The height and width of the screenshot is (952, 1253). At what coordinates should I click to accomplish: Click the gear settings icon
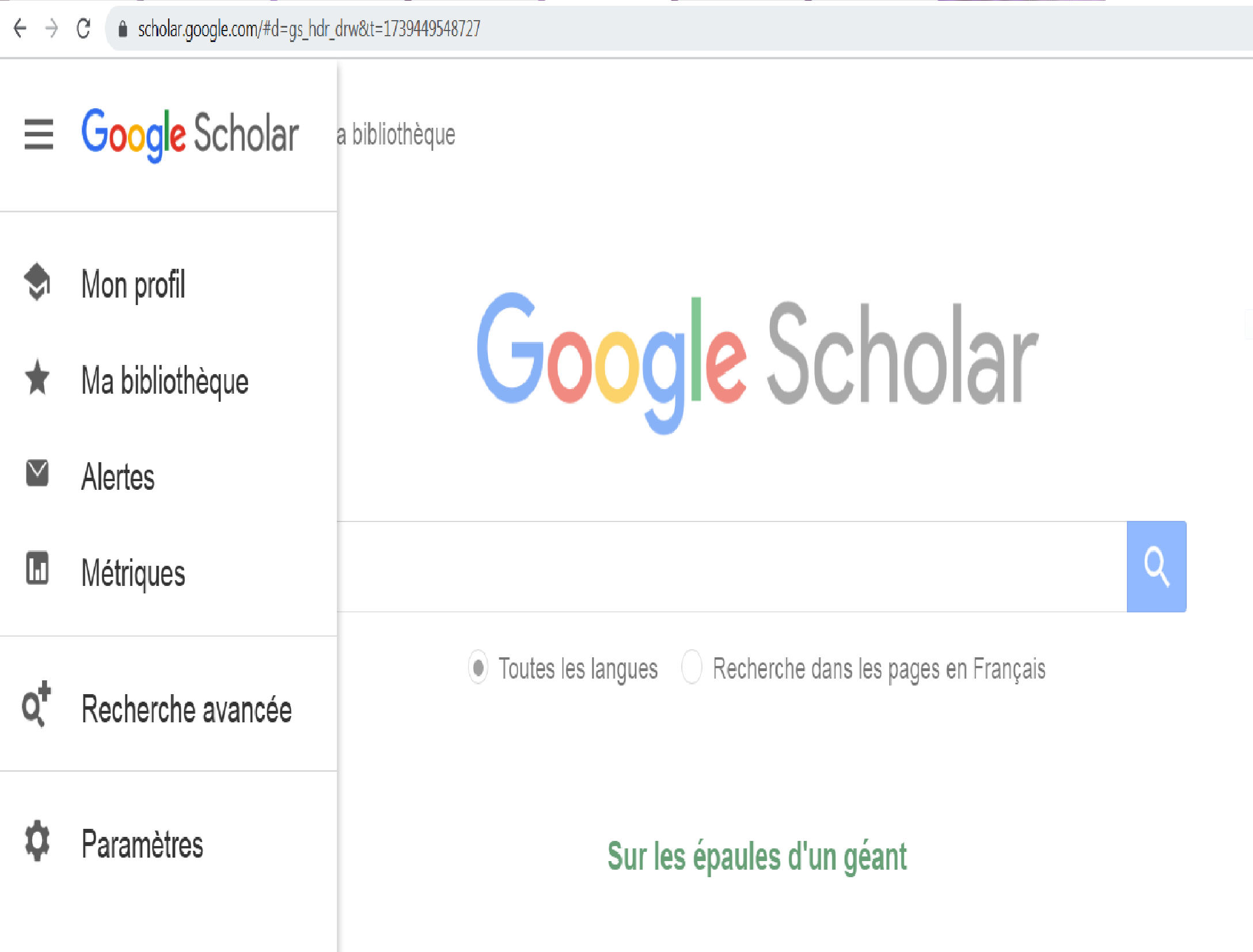pos(37,840)
